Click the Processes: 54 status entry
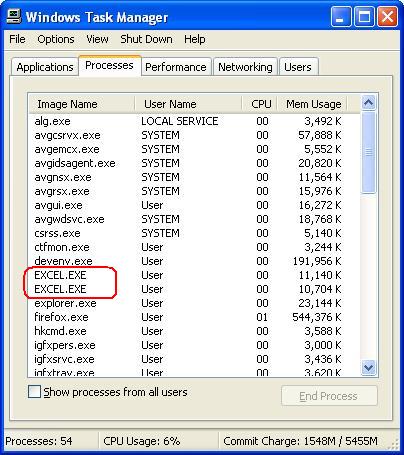The width and height of the screenshot is (404, 455). pyautogui.click(x=39, y=441)
